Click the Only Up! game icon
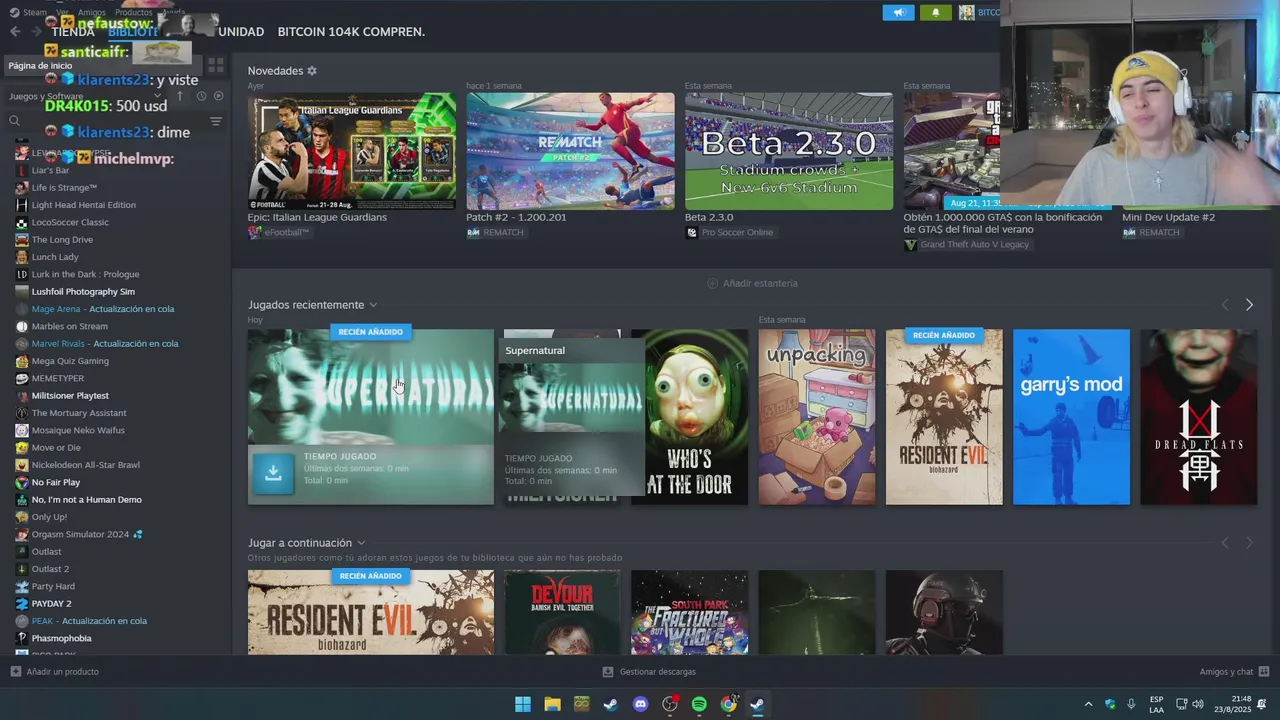 (x=22, y=517)
